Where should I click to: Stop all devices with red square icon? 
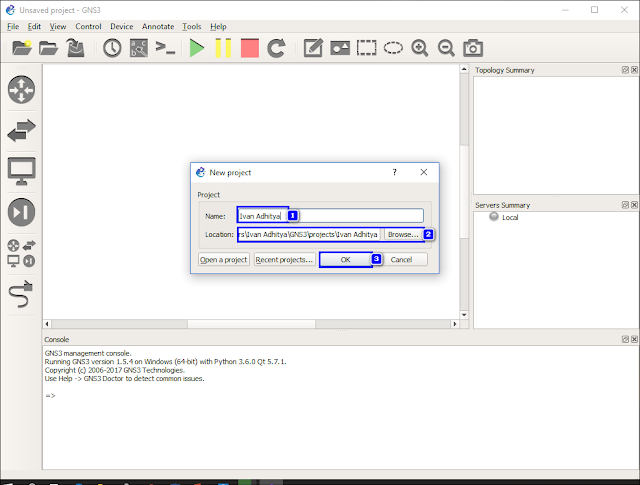[x=250, y=48]
